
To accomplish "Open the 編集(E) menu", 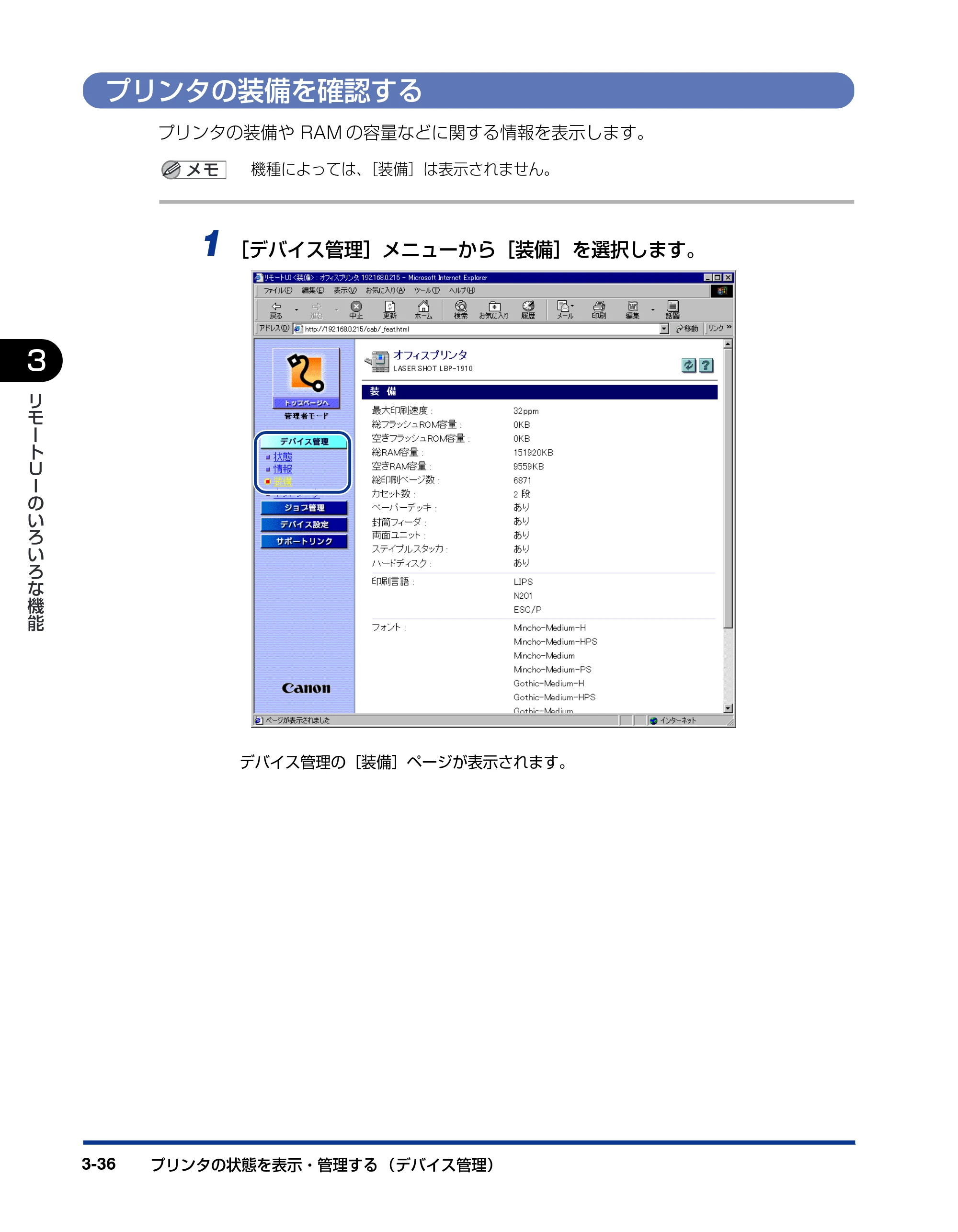I will pyautogui.click(x=313, y=290).
